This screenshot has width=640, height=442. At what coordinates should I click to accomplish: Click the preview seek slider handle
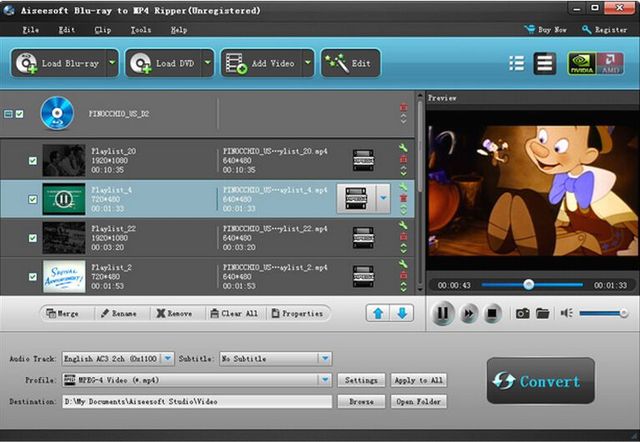(529, 284)
